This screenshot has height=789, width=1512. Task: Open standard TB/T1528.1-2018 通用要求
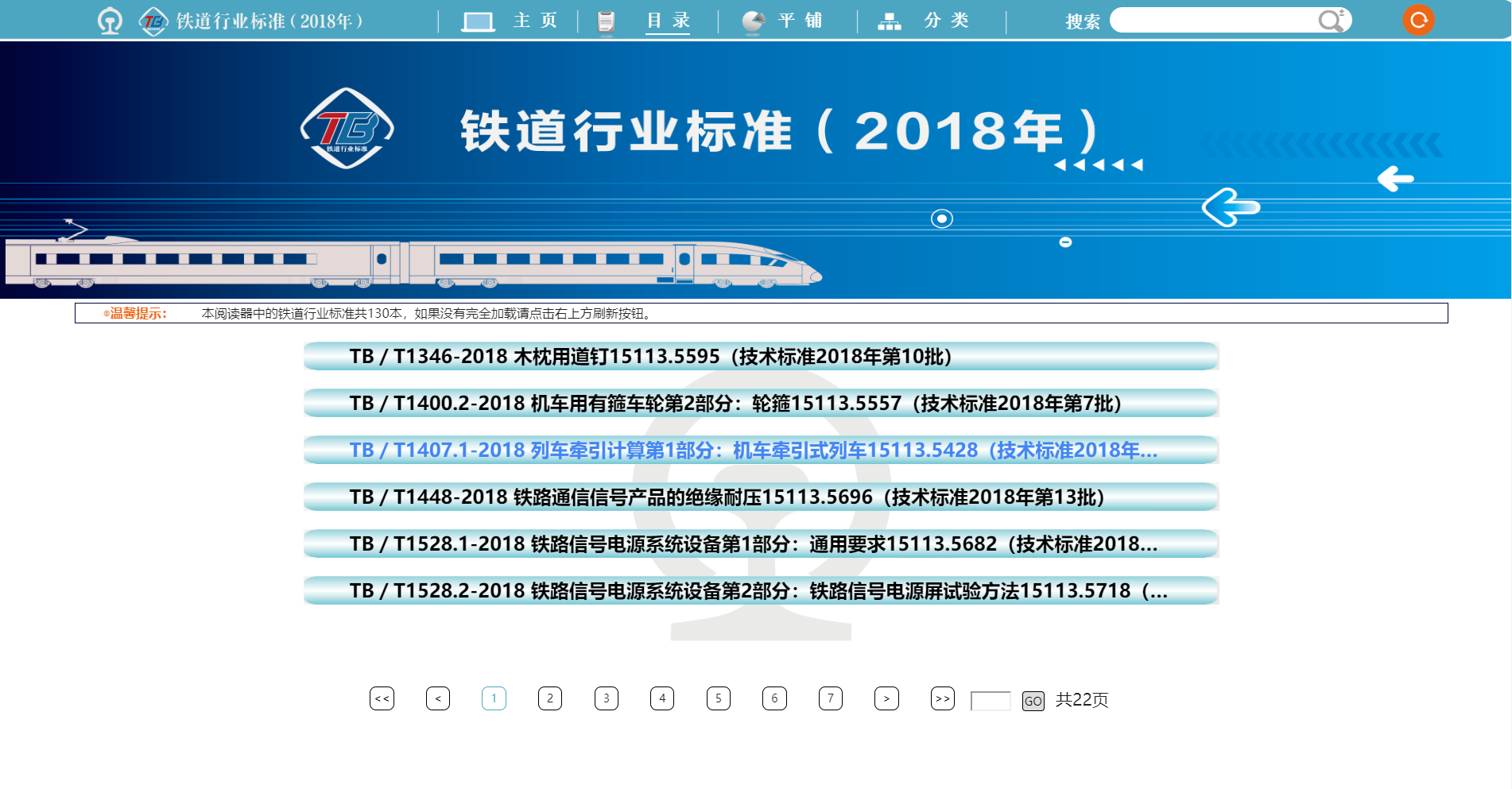pos(761,543)
